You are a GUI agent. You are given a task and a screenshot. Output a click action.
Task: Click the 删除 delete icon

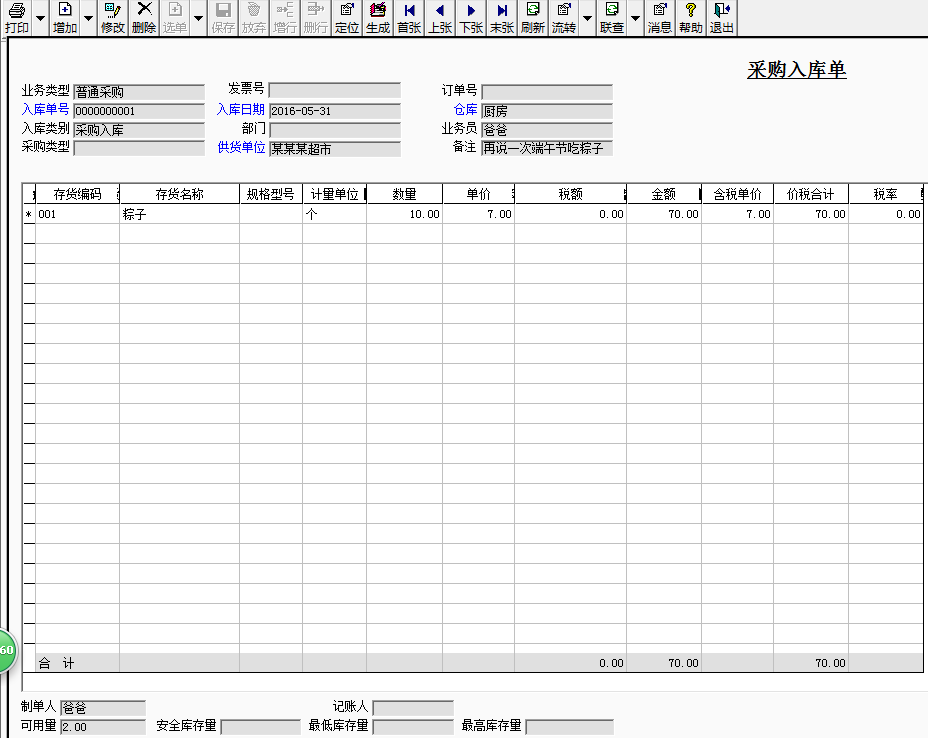pos(144,18)
